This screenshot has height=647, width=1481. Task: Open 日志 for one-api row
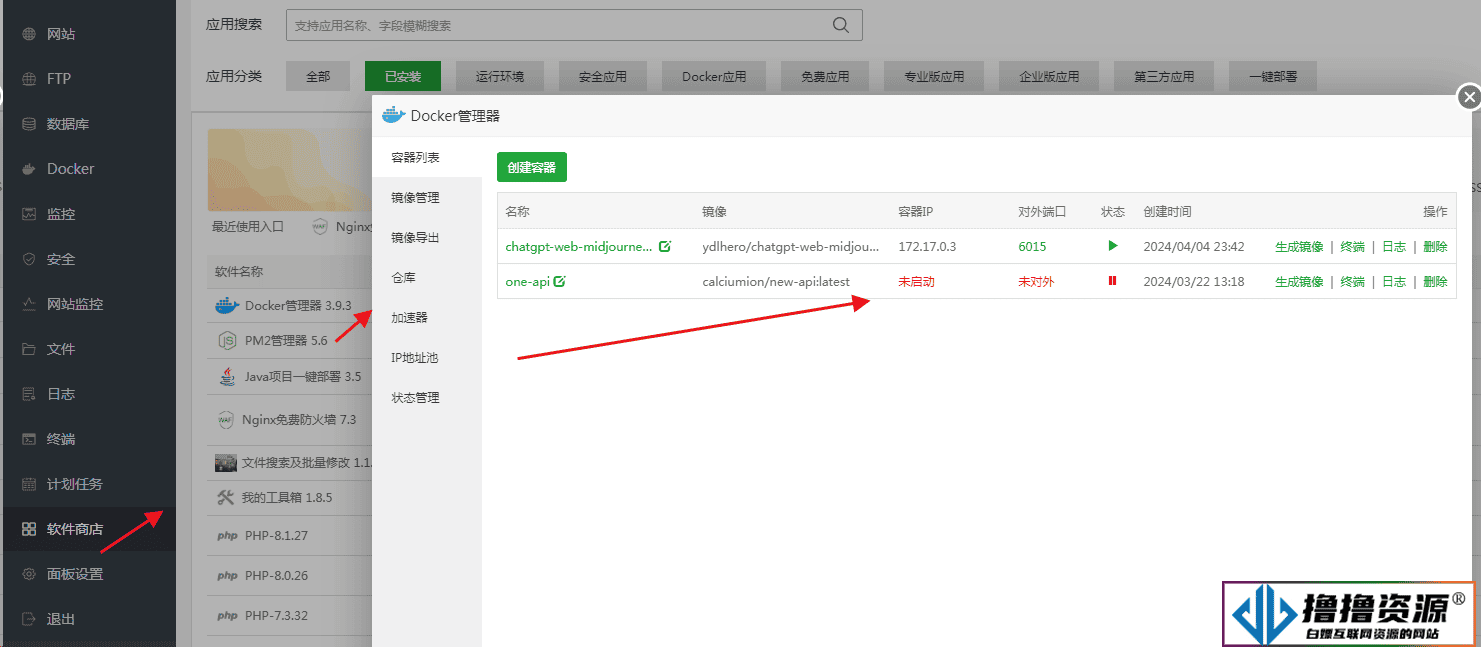[x=1394, y=282]
